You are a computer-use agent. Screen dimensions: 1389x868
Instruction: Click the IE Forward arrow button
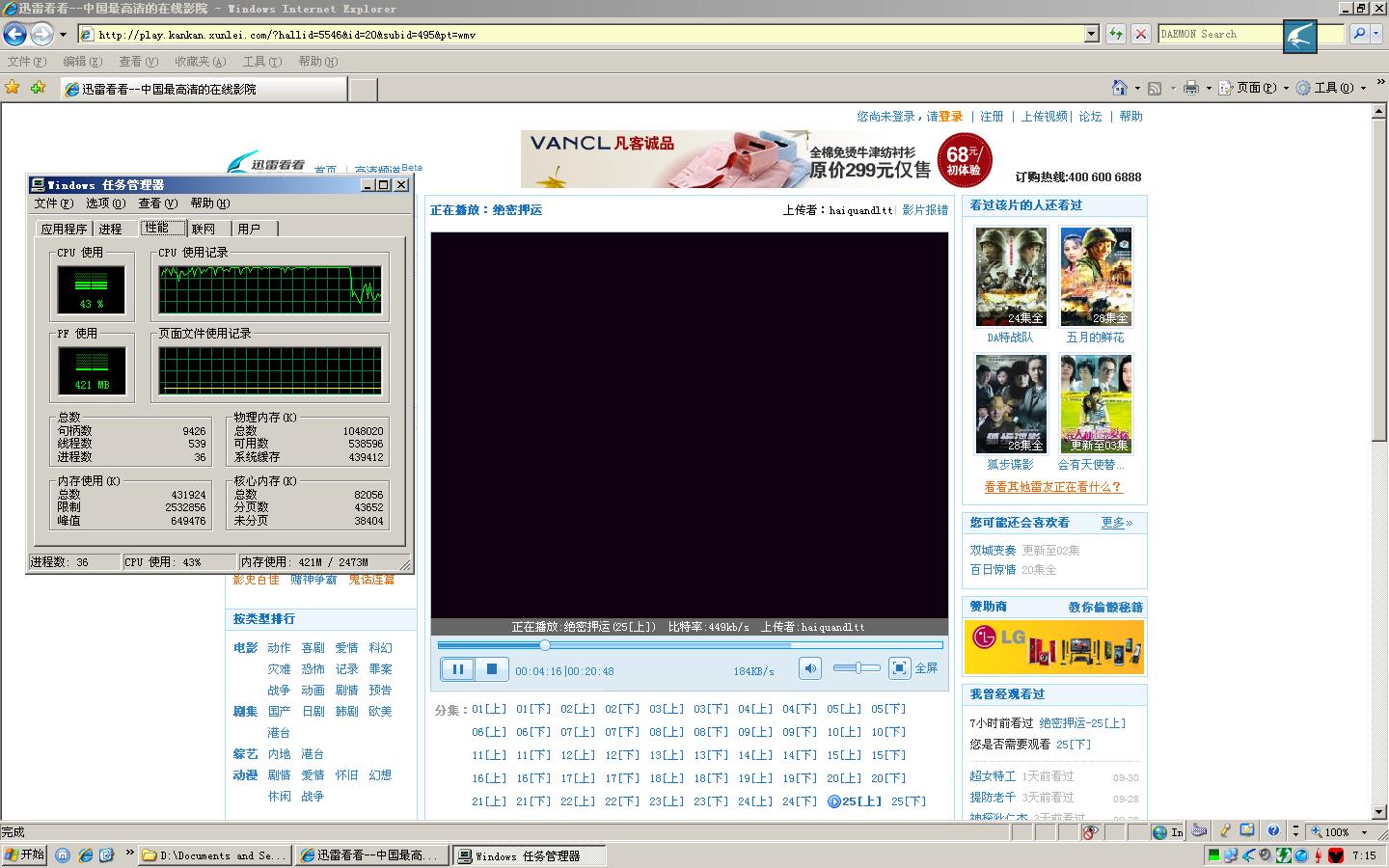pyautogui.click(x=41, y=35)
